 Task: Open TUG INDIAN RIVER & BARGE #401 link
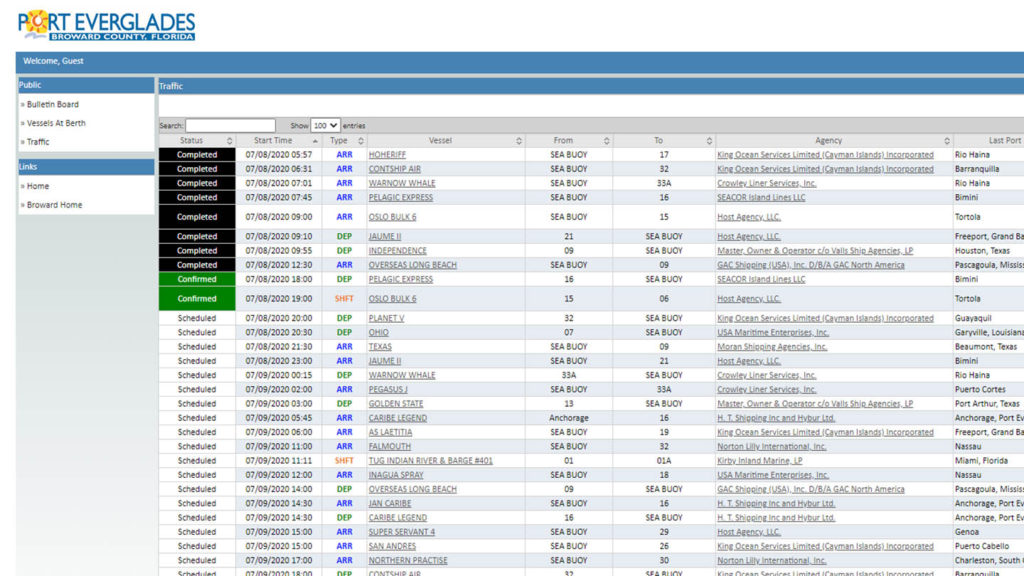[431, 460]
